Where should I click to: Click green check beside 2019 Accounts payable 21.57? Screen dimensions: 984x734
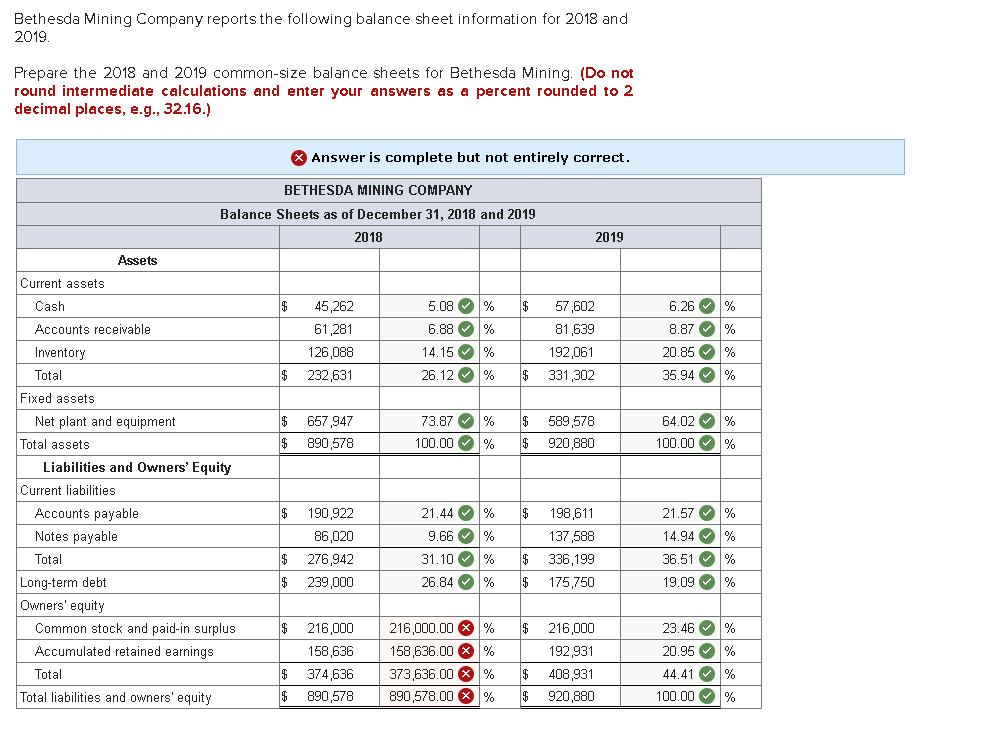[x=707, y=513]
